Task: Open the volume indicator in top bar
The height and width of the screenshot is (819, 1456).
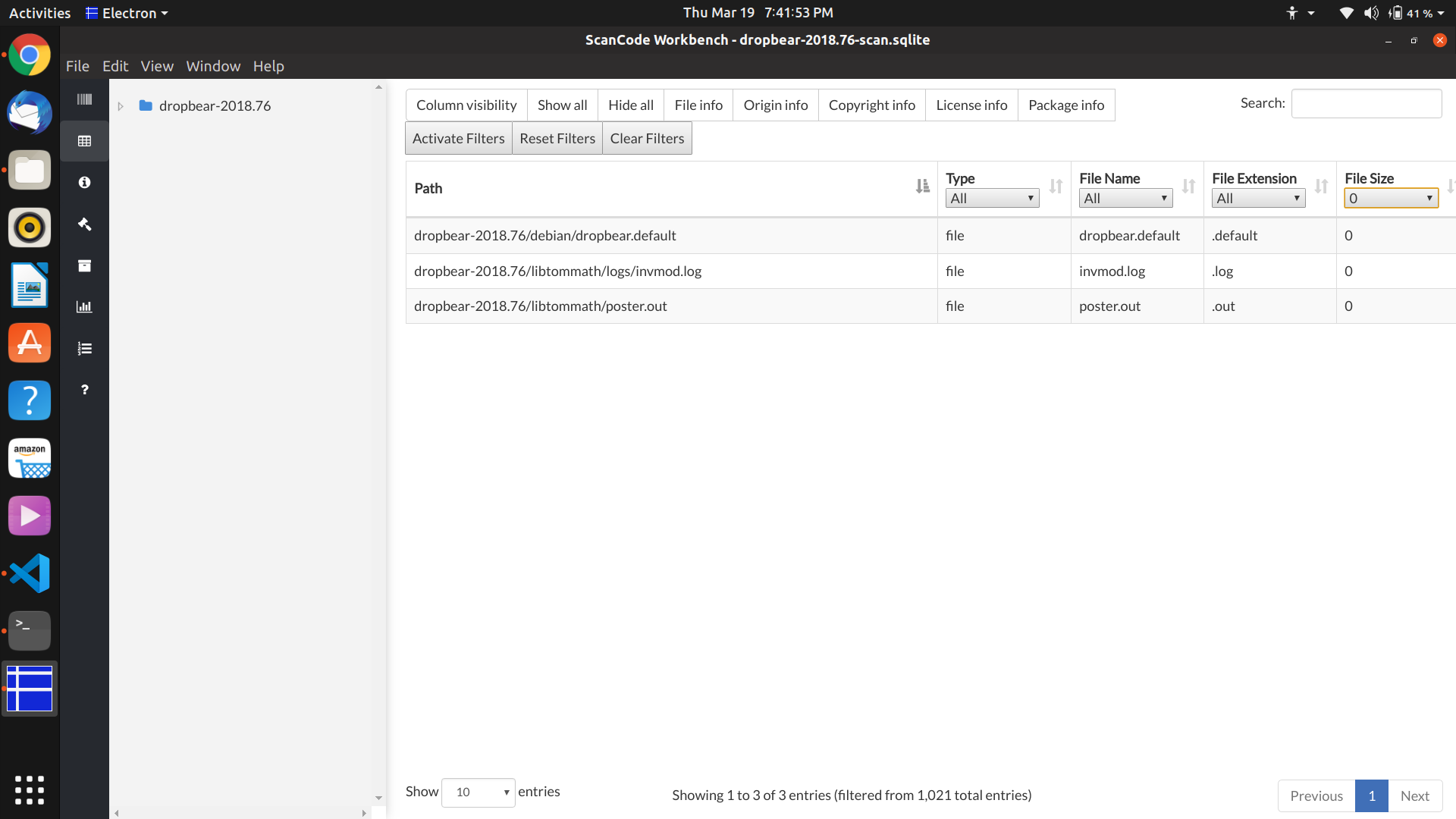Action: pos(1371,13)
